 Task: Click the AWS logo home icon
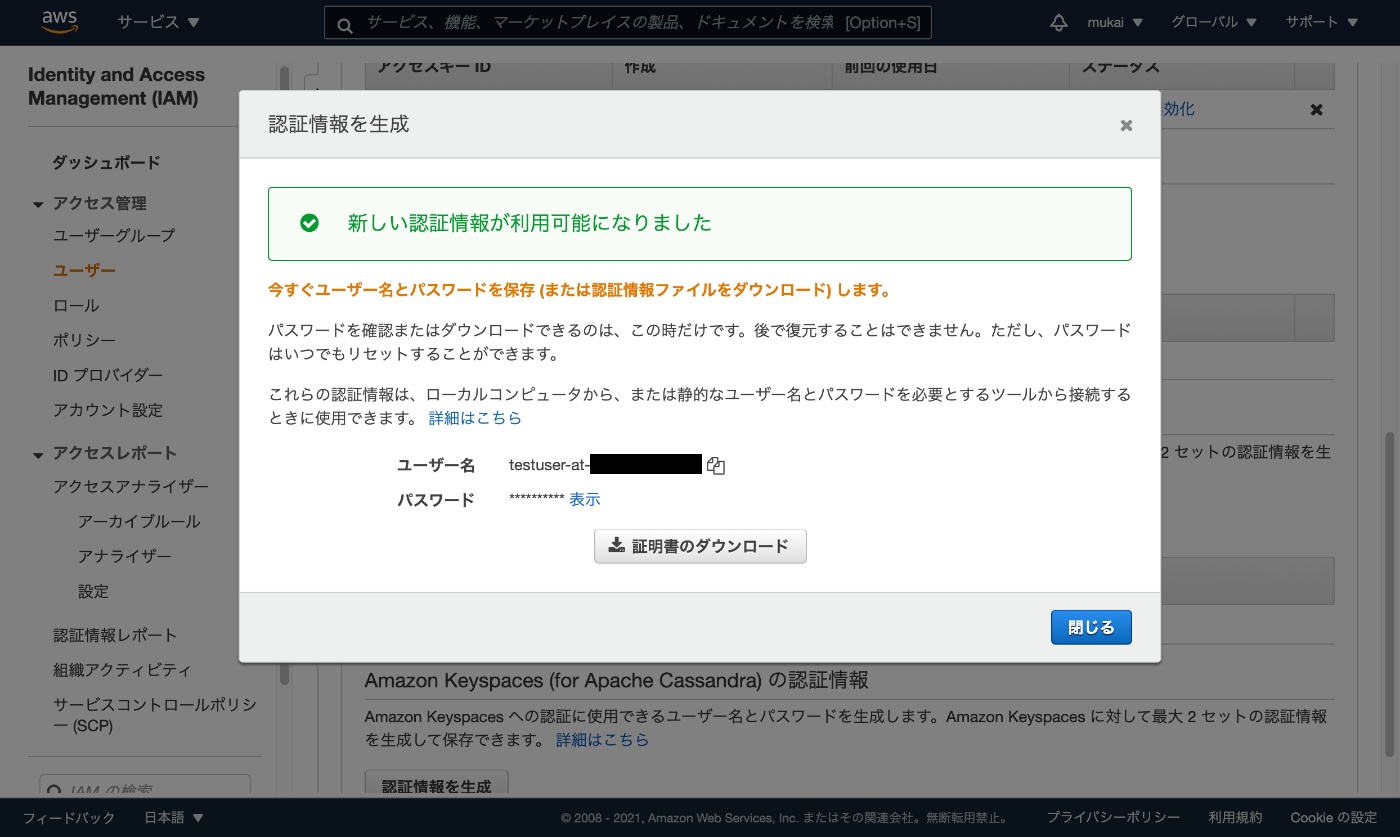tap(60, 22)
